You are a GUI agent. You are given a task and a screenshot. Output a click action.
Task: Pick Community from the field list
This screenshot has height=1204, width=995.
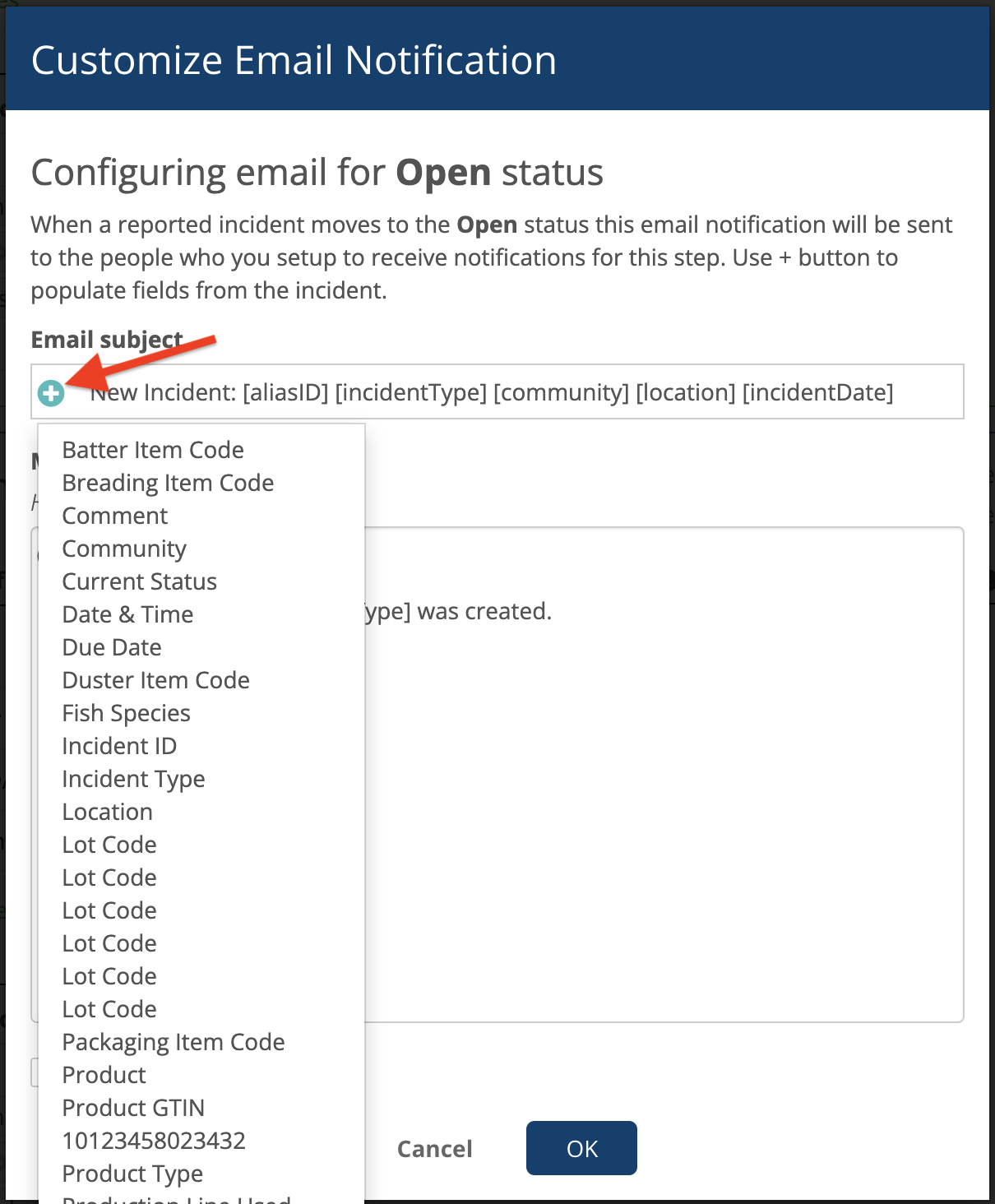pyautogui.click(x=124, y=549)
